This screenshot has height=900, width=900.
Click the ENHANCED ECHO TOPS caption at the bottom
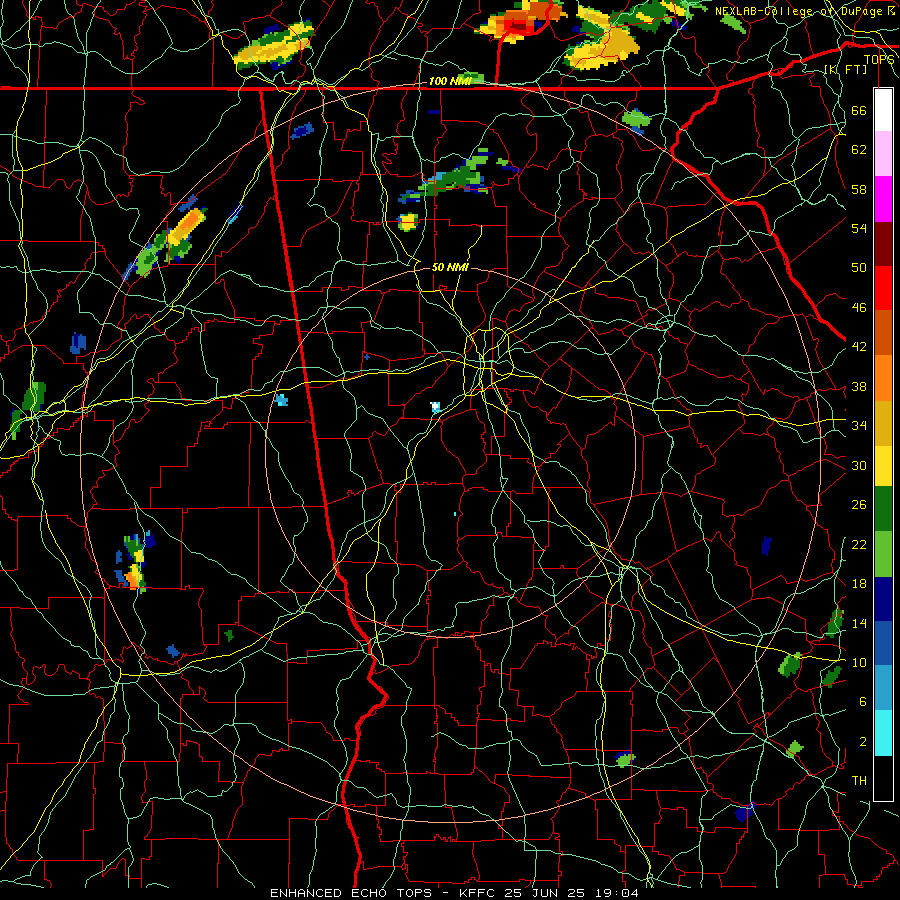coord(351,893)
